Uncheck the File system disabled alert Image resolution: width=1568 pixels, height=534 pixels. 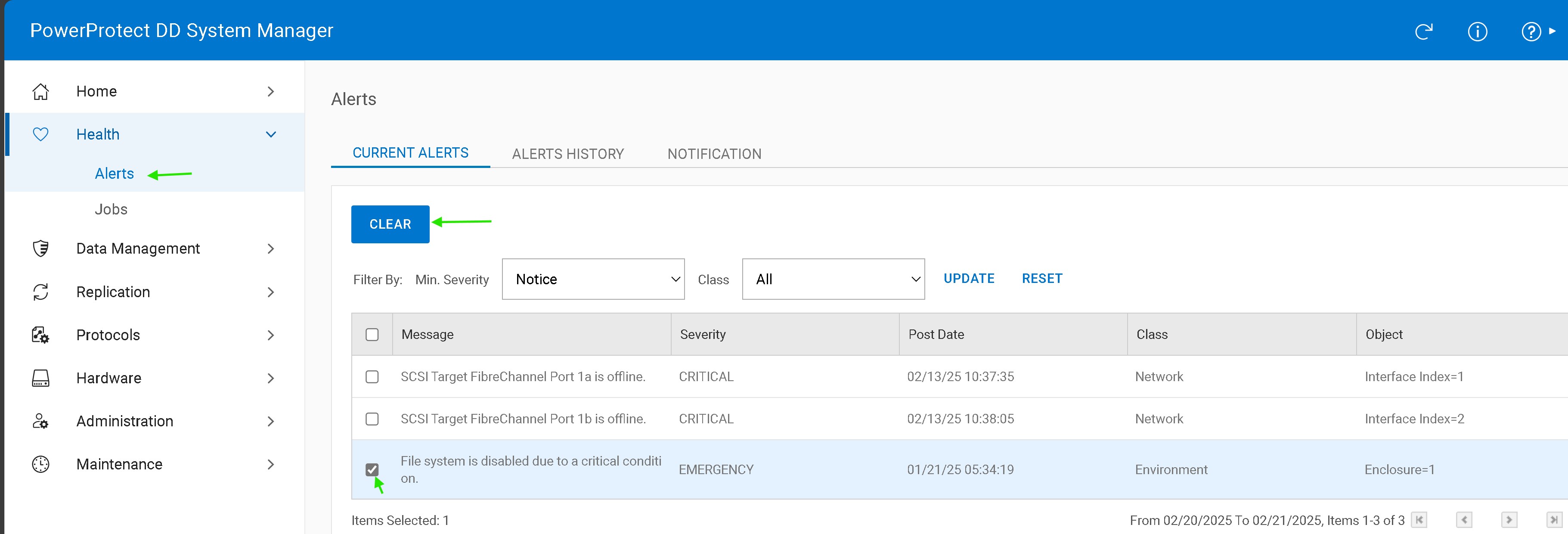tap(372, 469)
